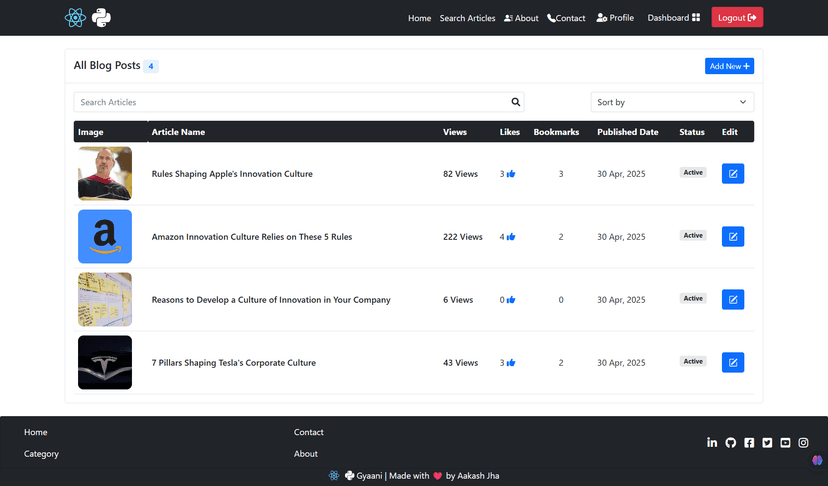This screenshot has width=828, height=486.
Task: Open Contact from the navbar
Action: point(566,18)
